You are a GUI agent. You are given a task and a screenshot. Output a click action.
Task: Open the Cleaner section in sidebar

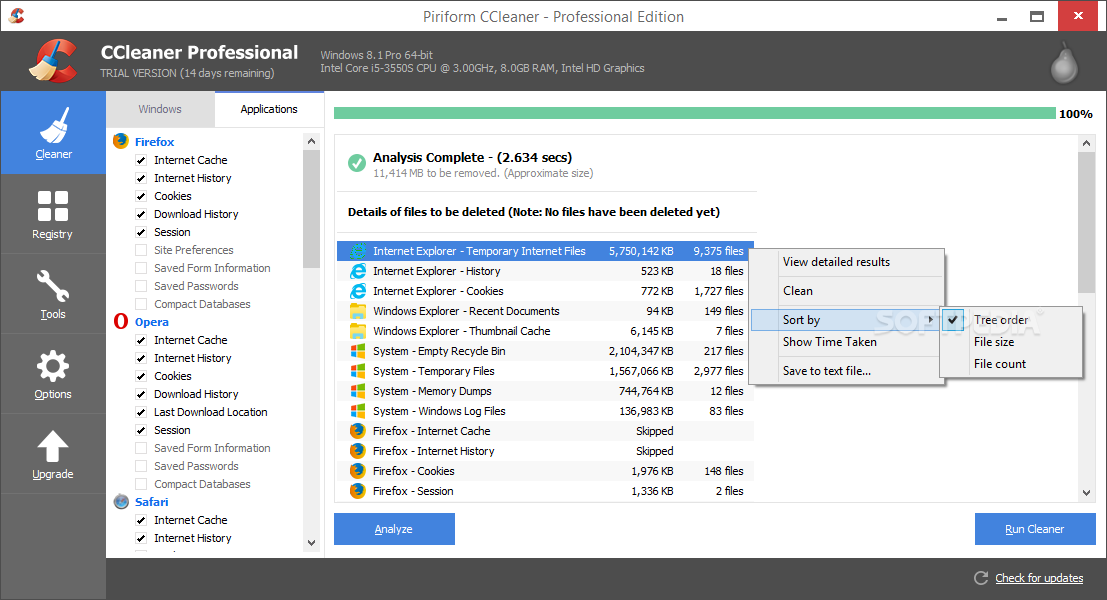point(53,133)
